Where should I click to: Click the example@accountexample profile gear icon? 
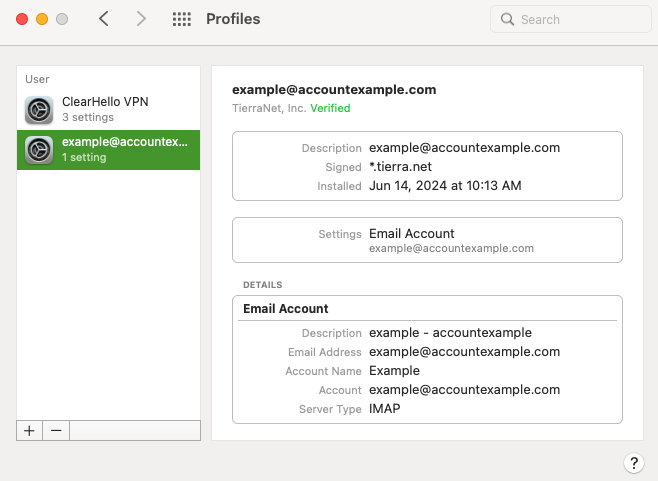coord(39,149)
